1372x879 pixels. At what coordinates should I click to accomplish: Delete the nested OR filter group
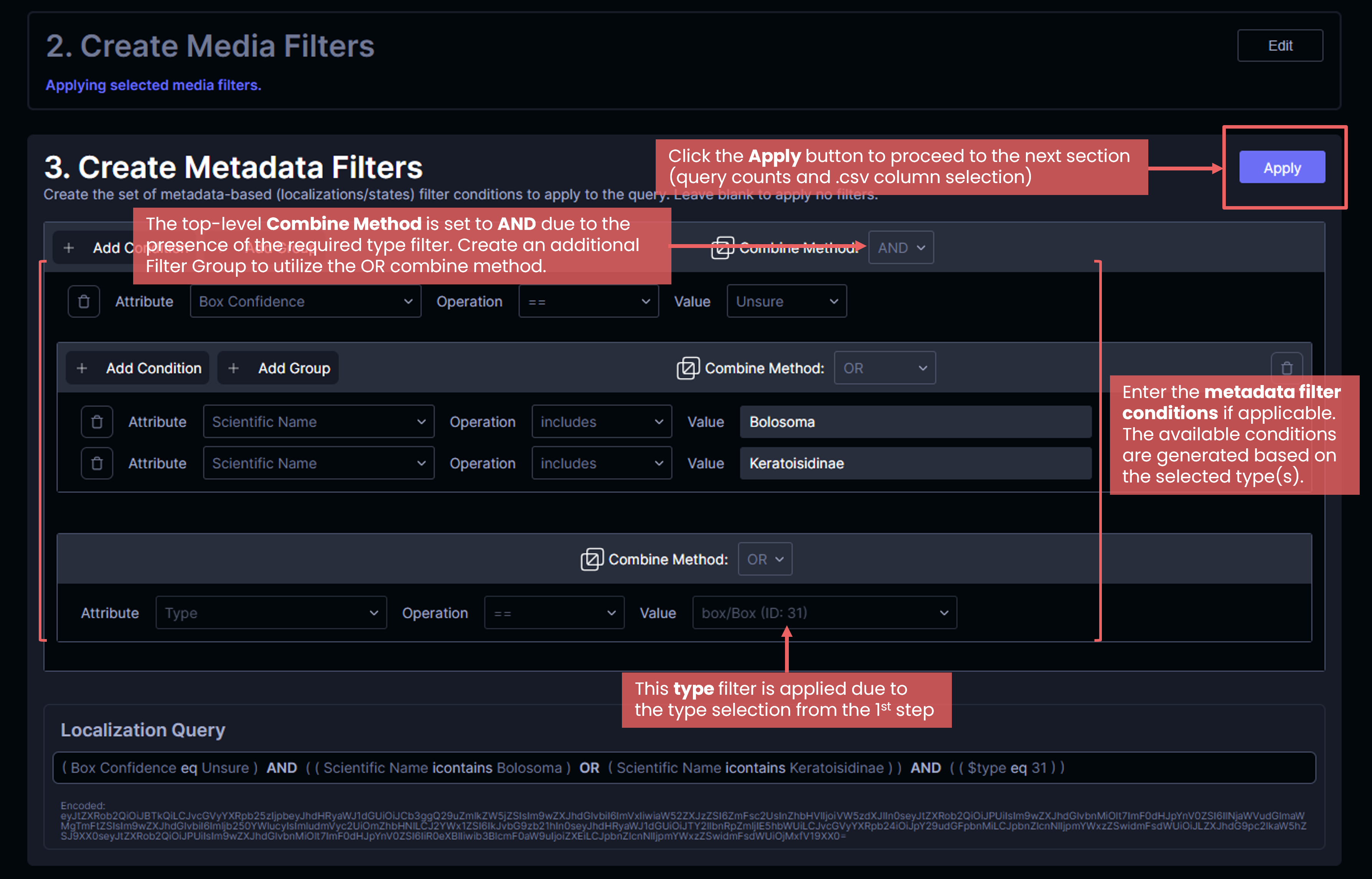pyautogui.click(x=1286, y=368)
